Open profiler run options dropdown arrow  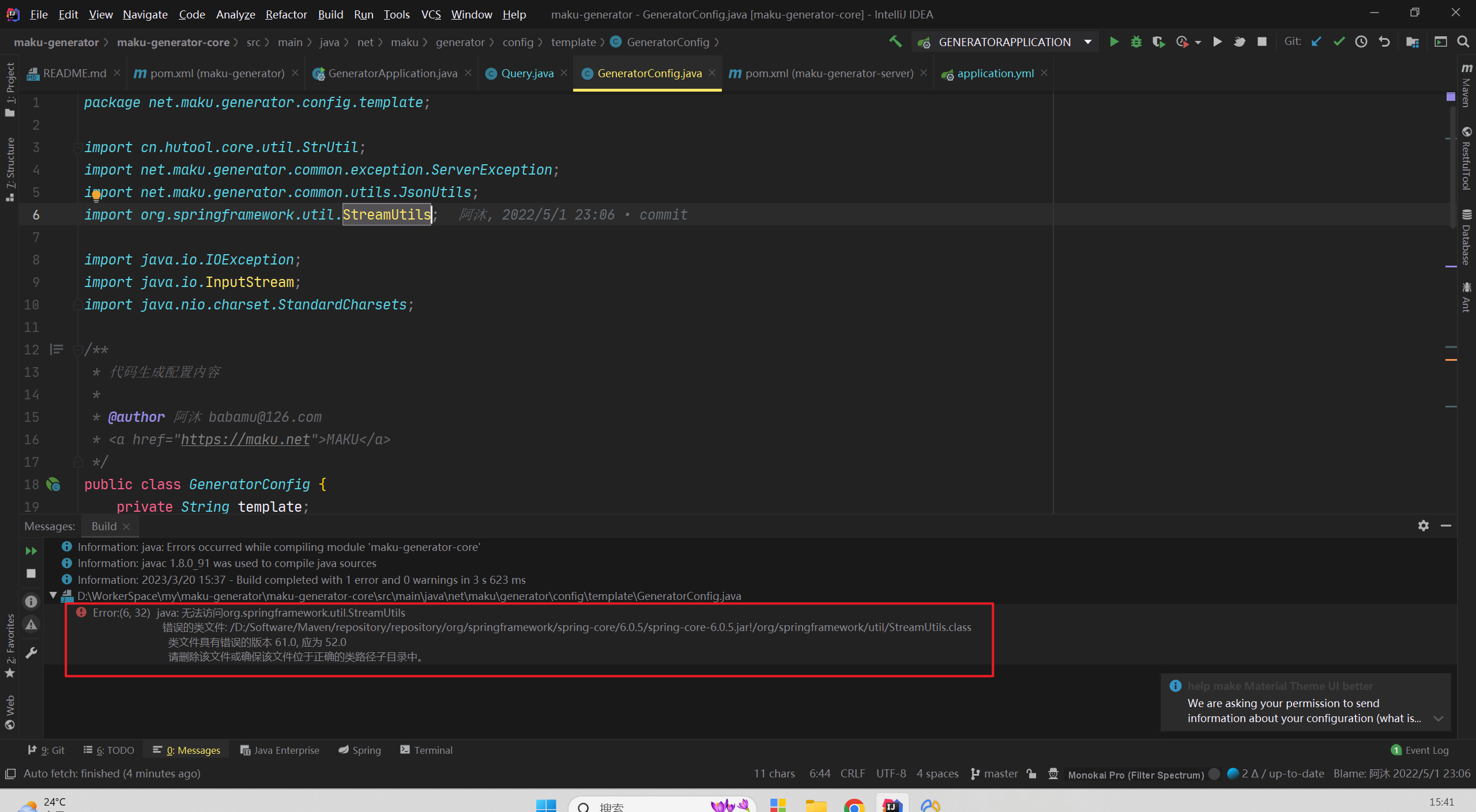coord(1198,42)
